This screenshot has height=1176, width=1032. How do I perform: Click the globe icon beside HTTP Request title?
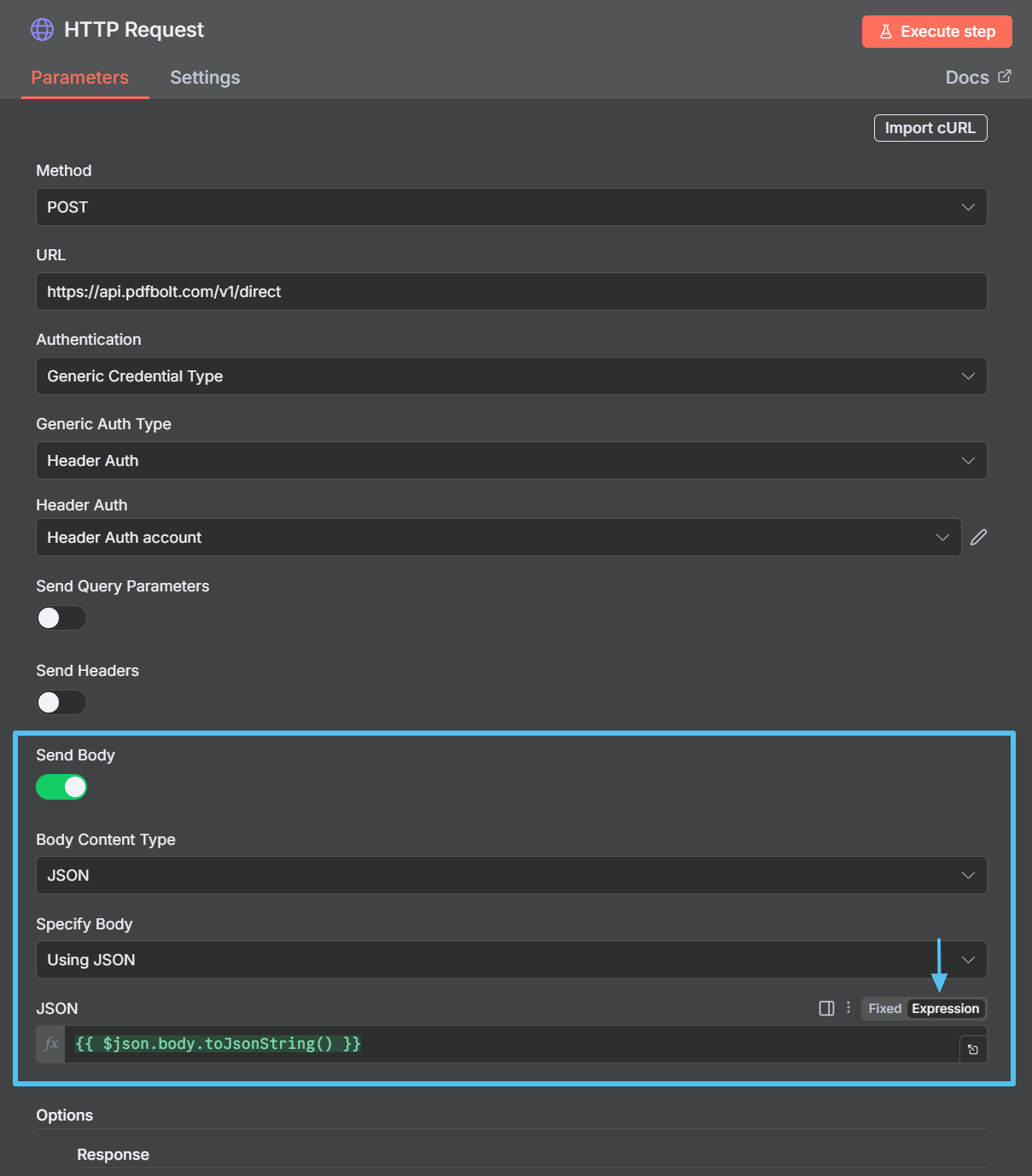[42, 29]
